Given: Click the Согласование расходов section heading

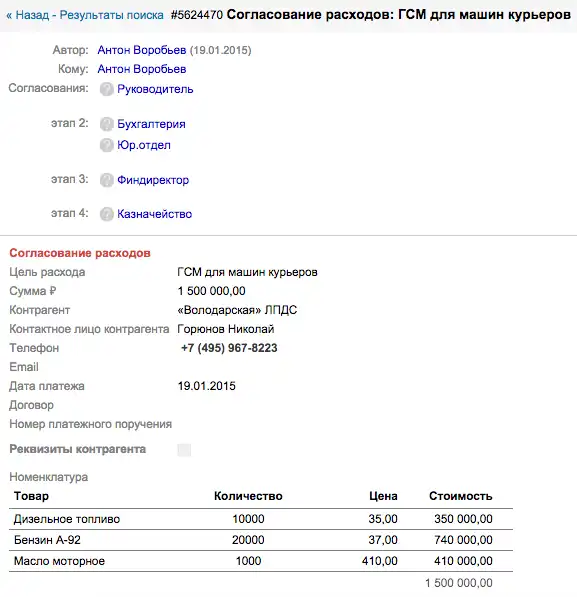Looking at the screenshot, I should coord(80,253).
